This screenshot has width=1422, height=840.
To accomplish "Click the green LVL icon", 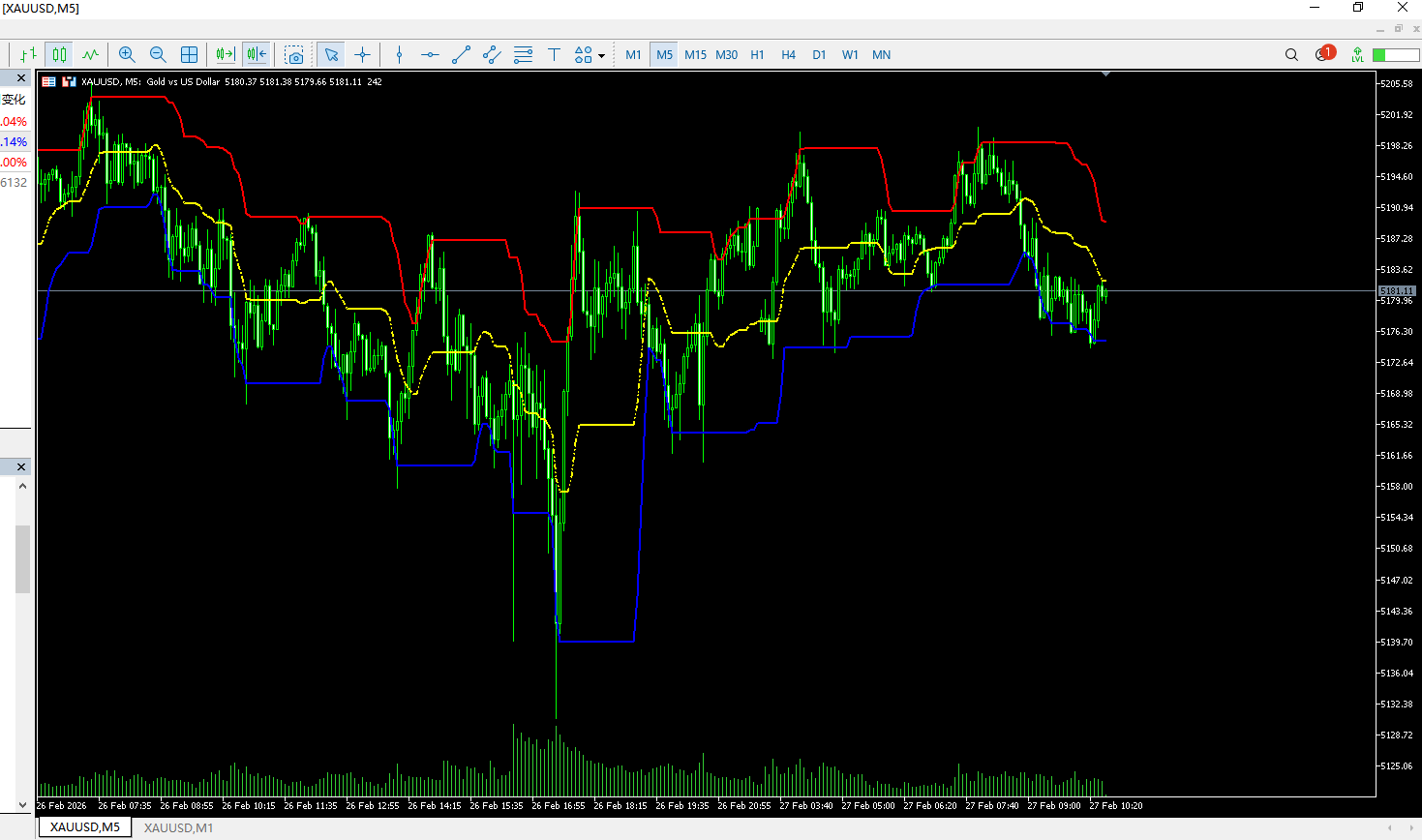I will click(1357, 55).
